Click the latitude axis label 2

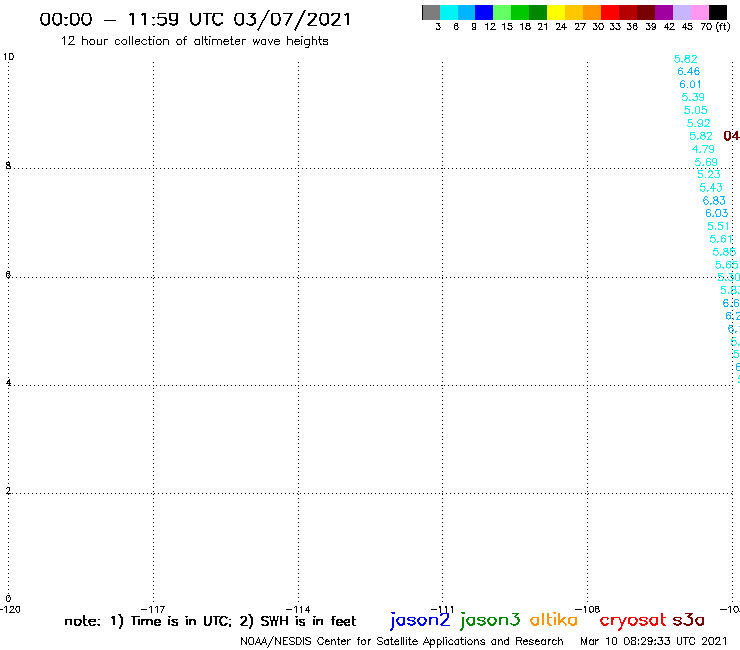click(8, 491)
